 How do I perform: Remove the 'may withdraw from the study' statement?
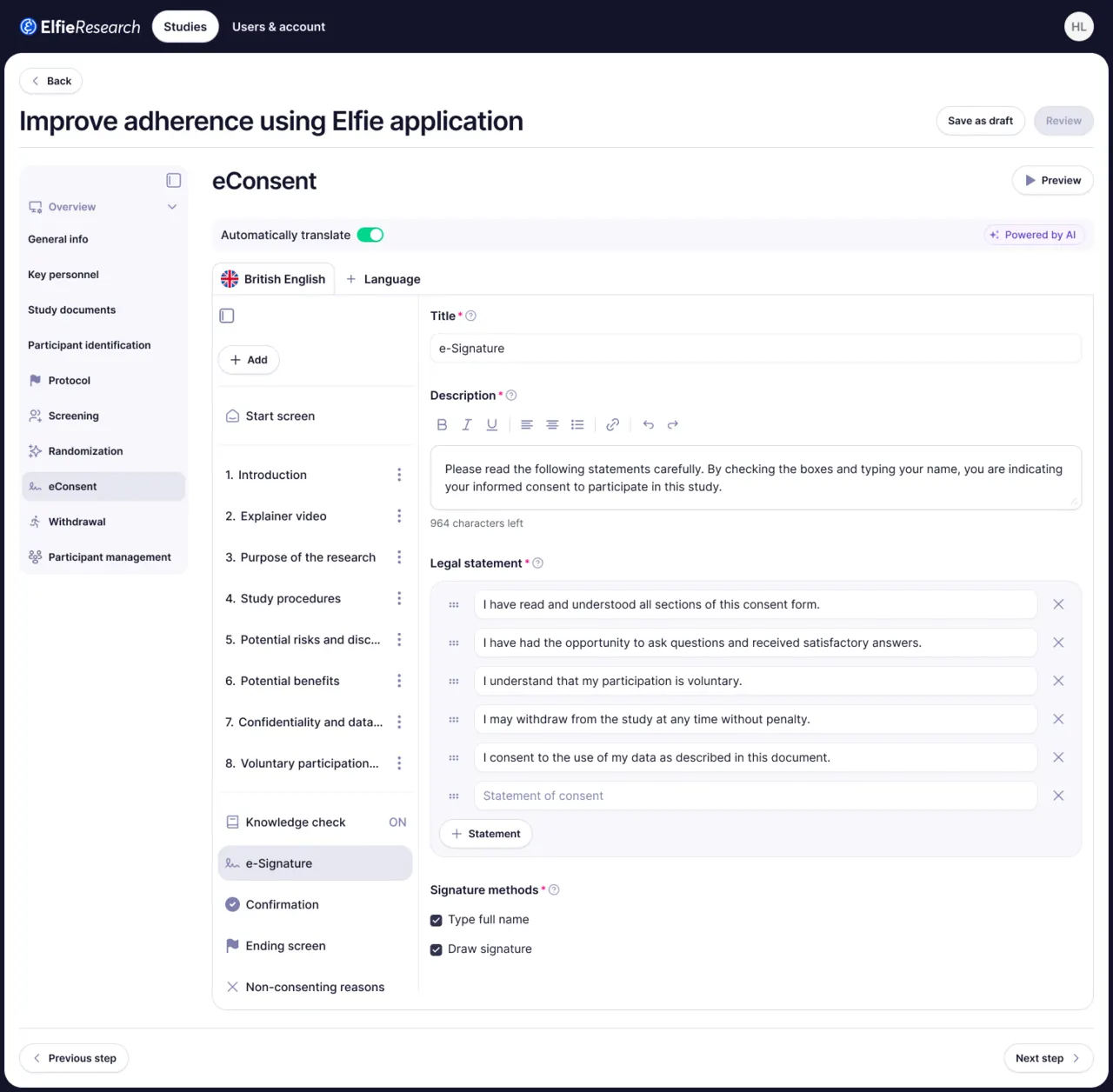(x=1058, y=719)
